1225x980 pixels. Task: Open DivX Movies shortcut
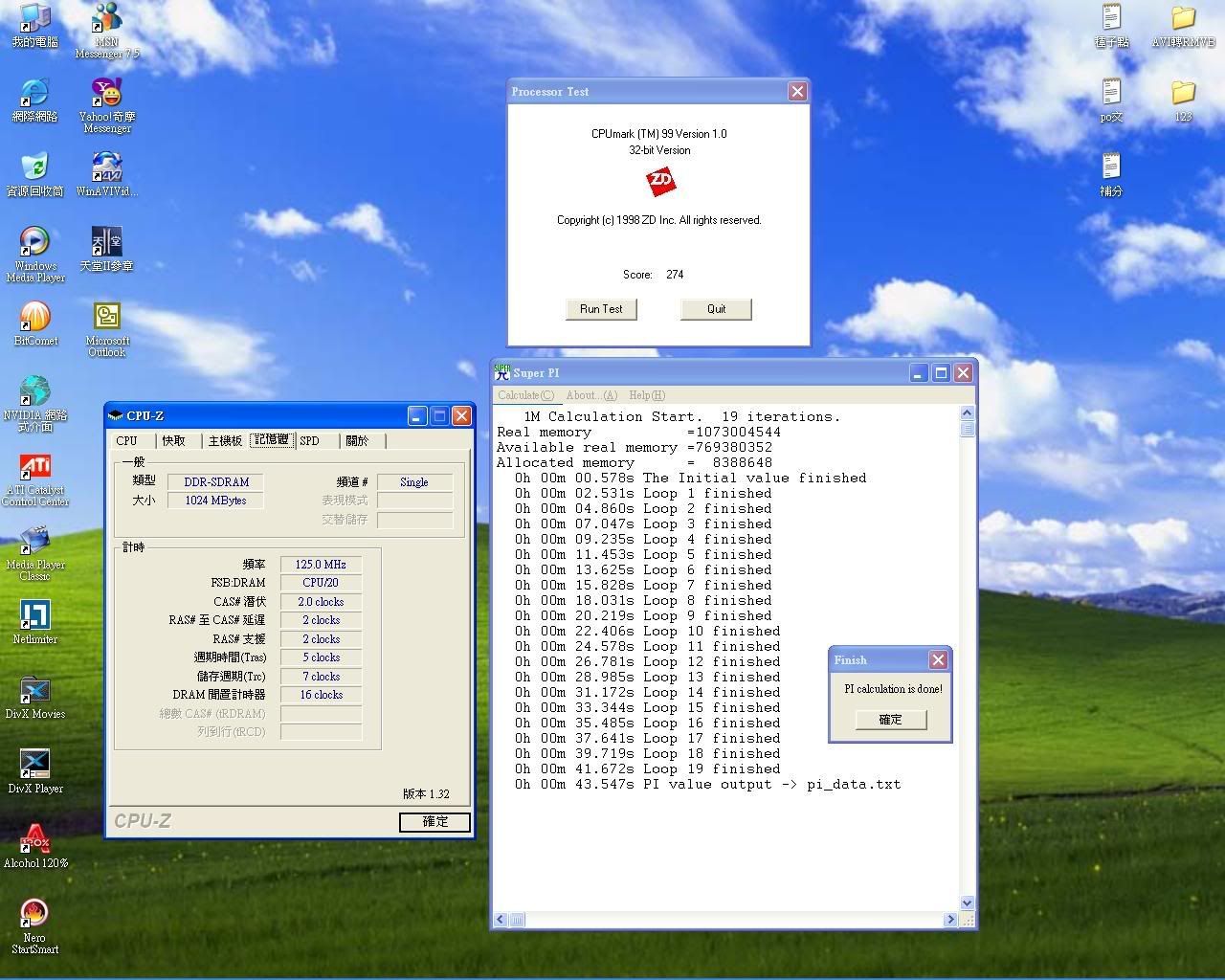34,698
